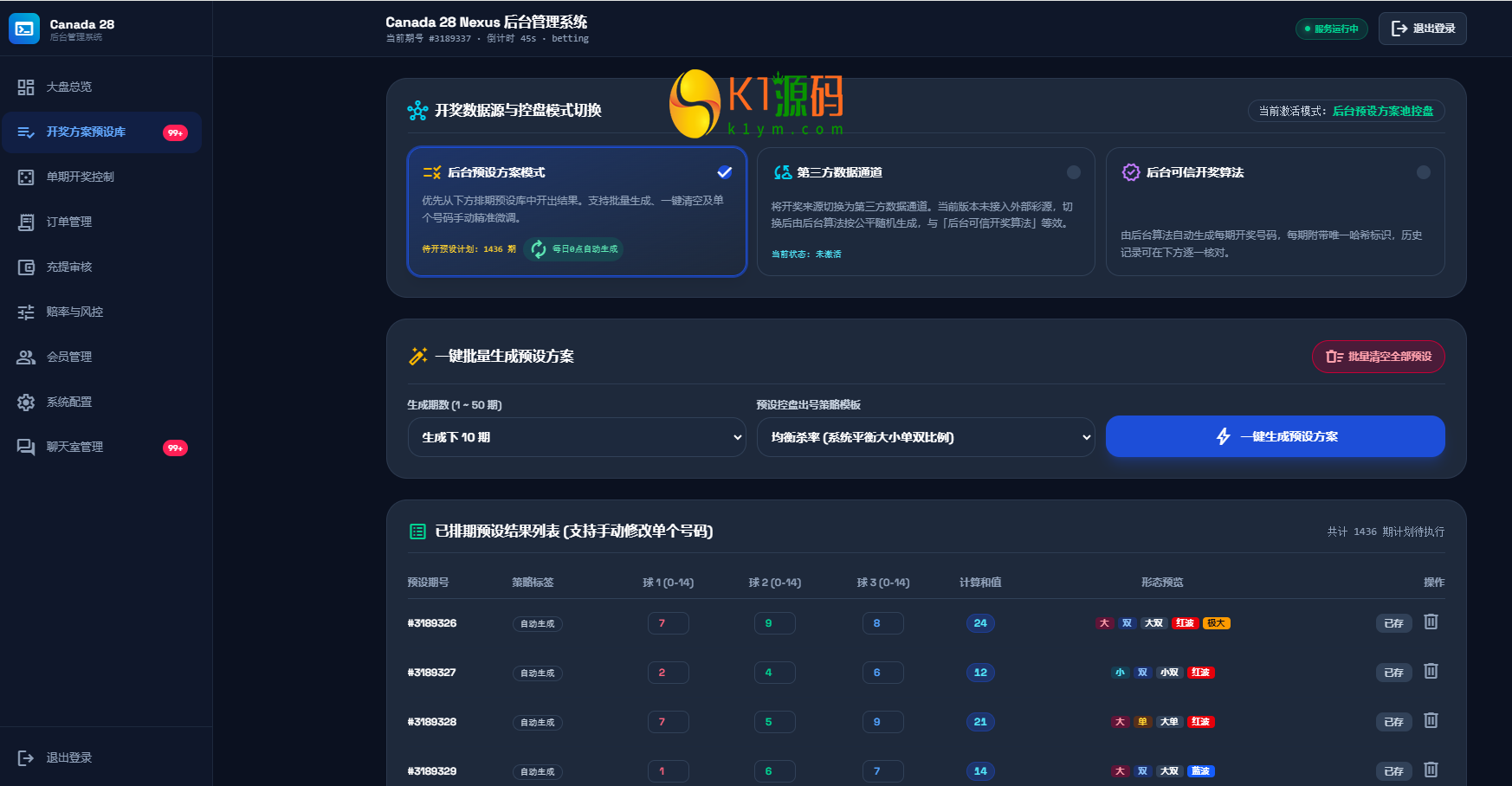Click sum value 24 badge
Screen dimensions: 1512x786
coord(980,623)
